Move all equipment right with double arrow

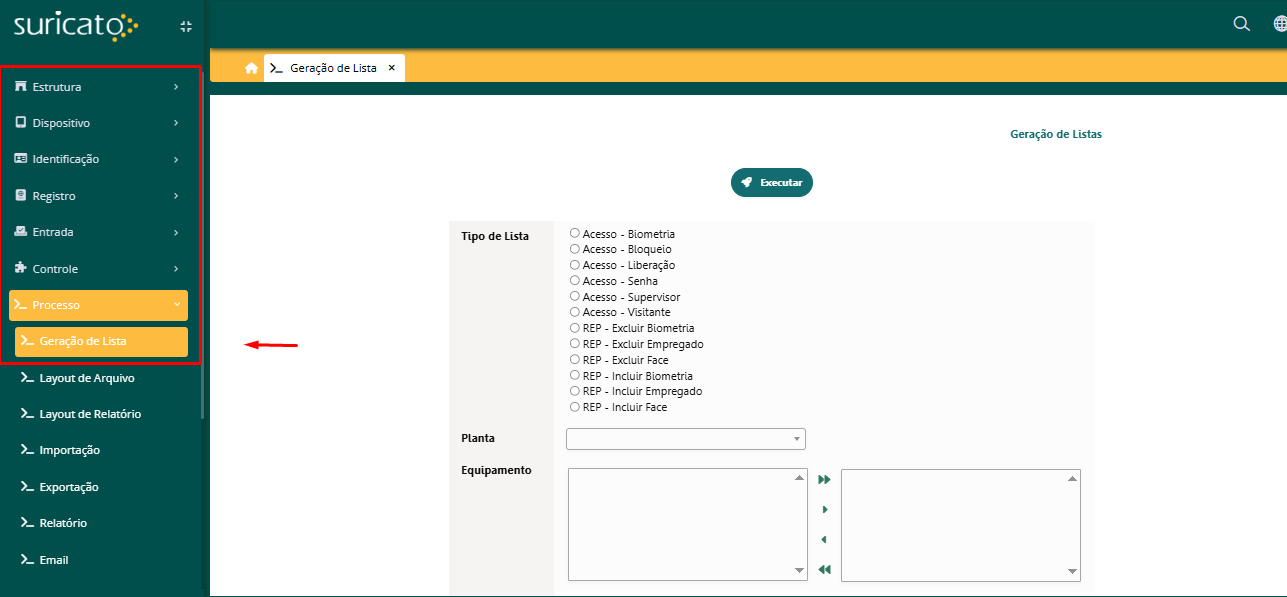[x=824, y=480]
